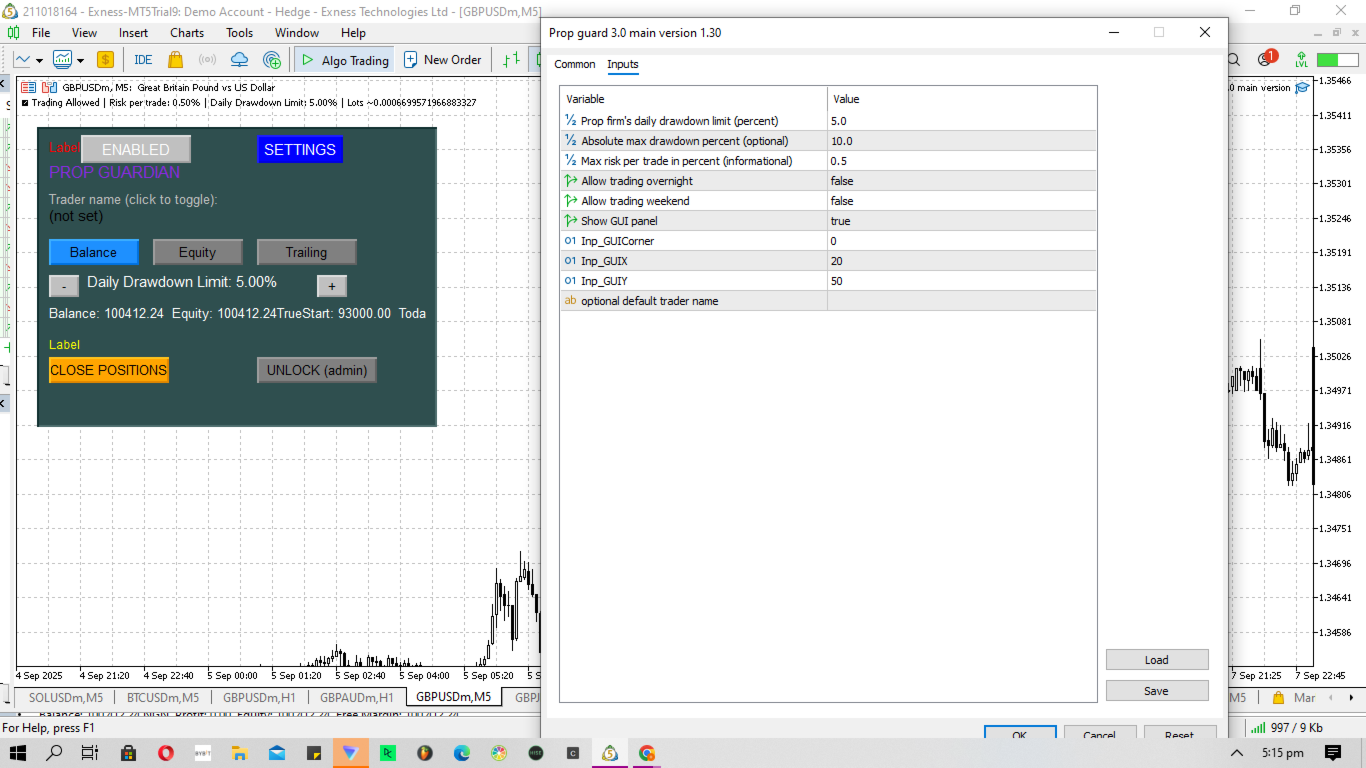
Task: Select the Trailing mode button
Action: point(307,252)
